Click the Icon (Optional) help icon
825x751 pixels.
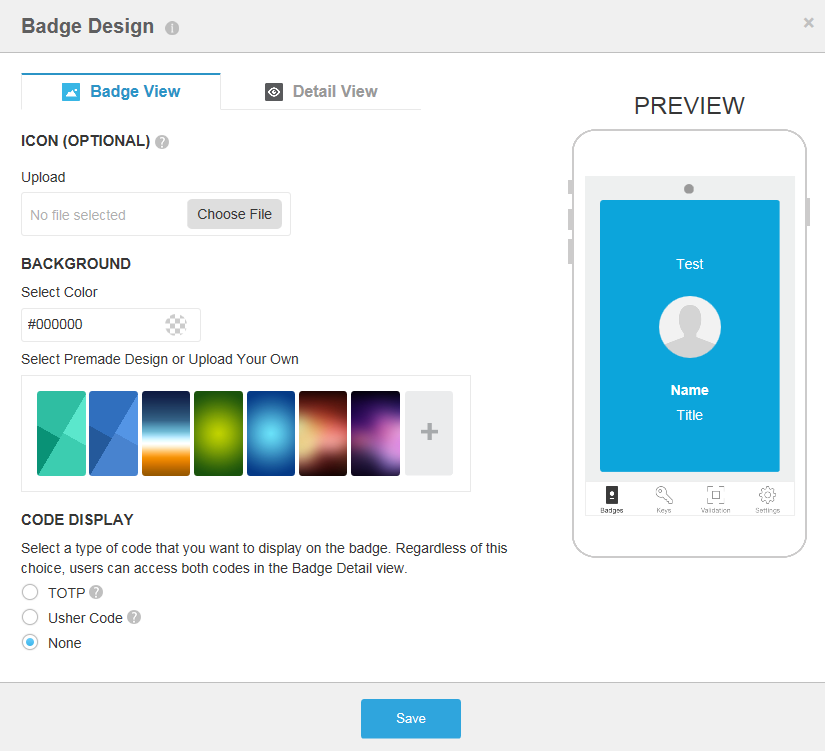[162, 142]
